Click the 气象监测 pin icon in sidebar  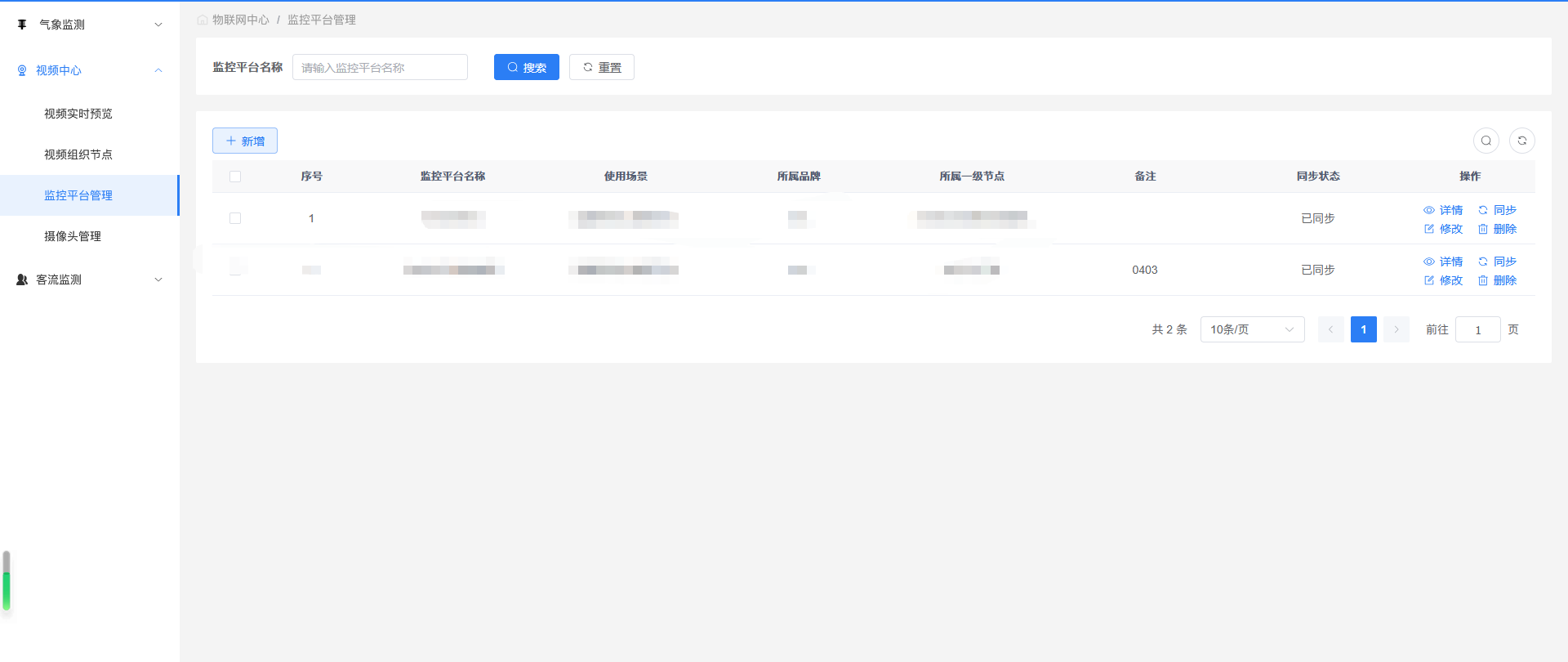click(x=22, y=25)
